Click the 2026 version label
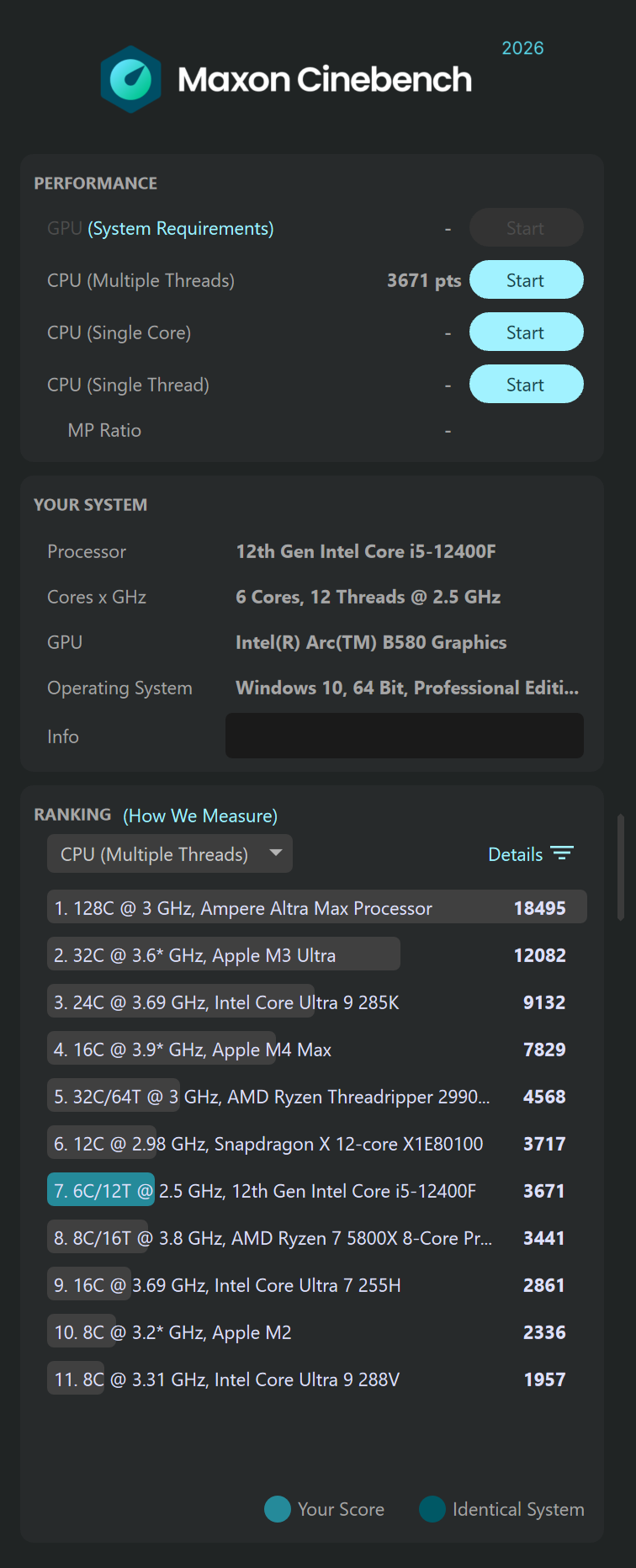Viewport: 636px width, 1568px height. (522, 48)
